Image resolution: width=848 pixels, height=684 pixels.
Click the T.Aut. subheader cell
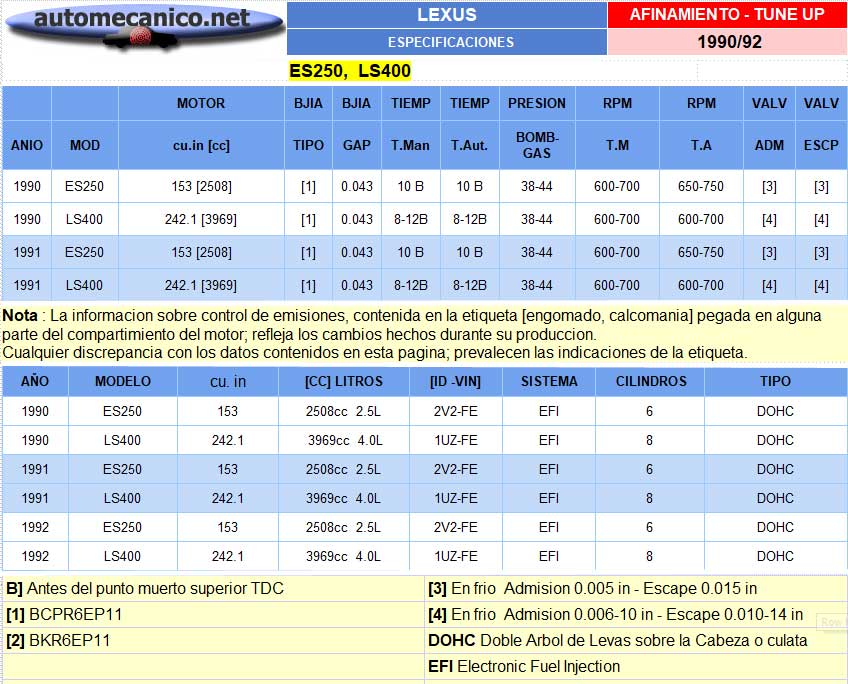pos(469,145)
